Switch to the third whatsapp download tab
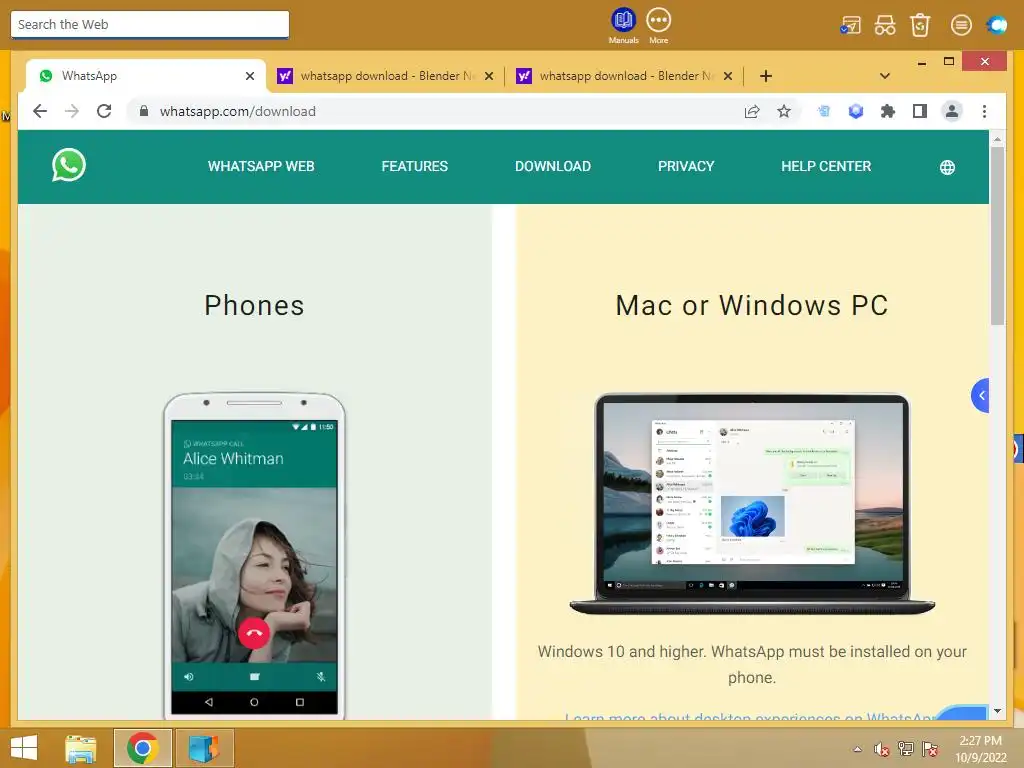This screenshot has width=1024, height=768. (x=624, y=76)
